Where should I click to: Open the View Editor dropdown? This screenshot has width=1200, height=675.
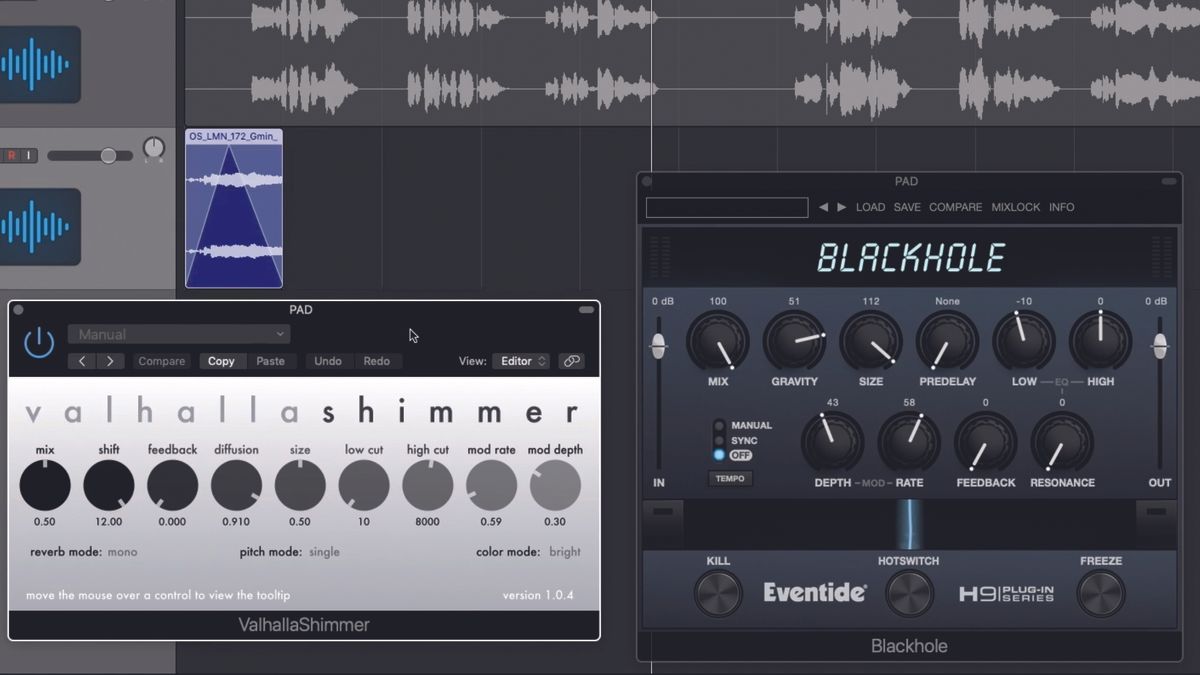click(521, 361)
